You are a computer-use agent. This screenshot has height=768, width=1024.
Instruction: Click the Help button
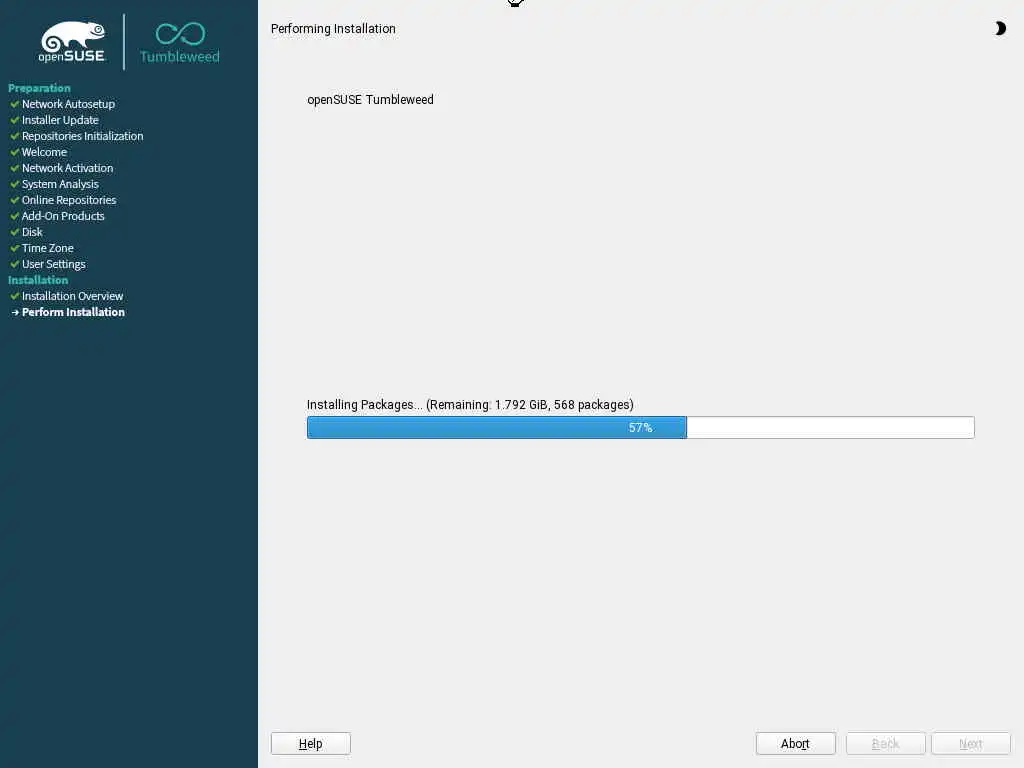(310, 743)
